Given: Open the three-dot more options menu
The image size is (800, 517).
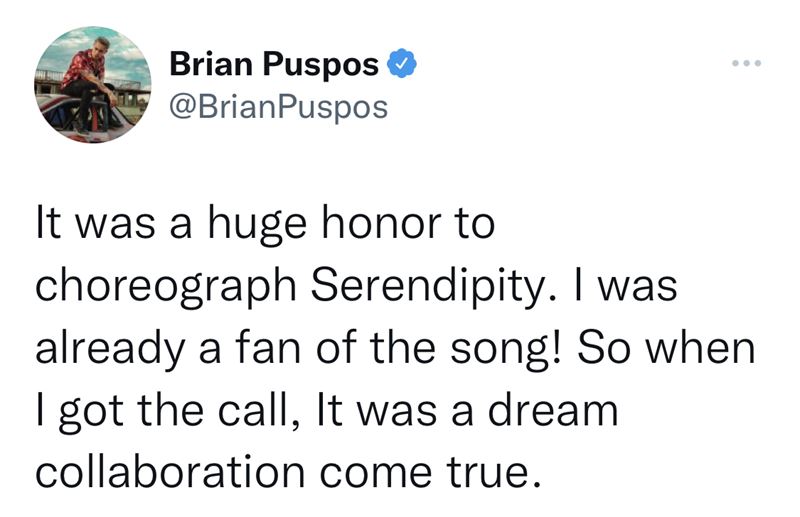Looking at the screenshot, I should [x=746, y=63].
